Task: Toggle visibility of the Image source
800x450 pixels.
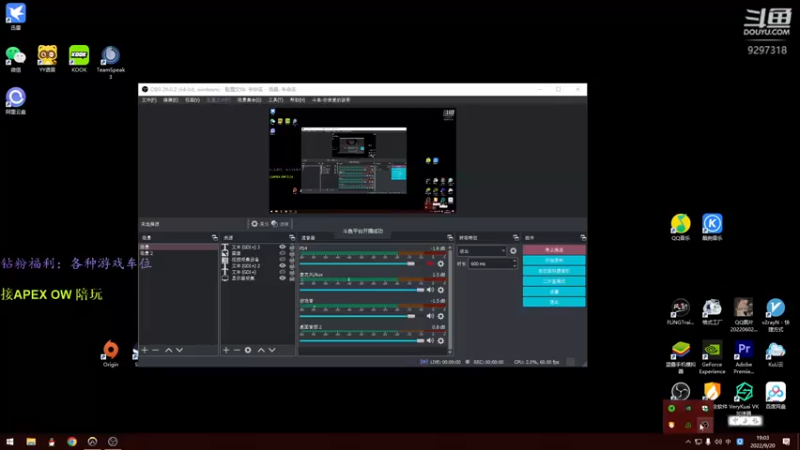Action: [x=282, y=253]
